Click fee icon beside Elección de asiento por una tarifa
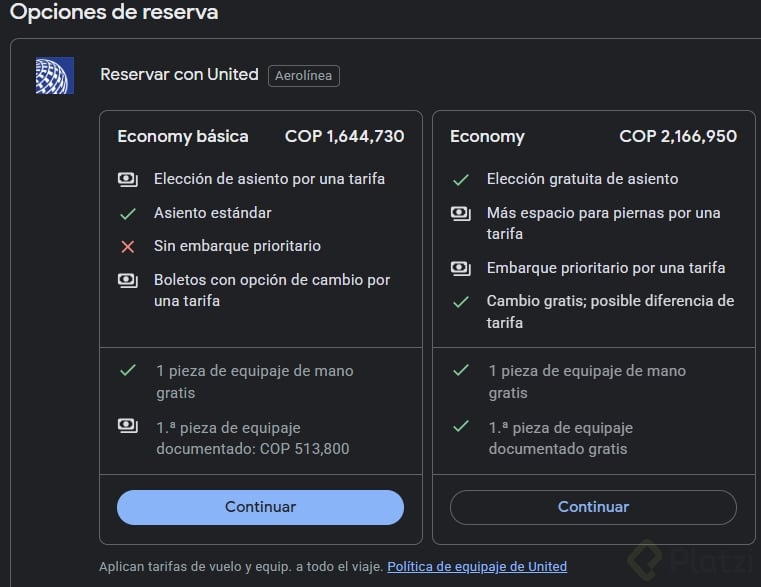 tap(128, 179)
